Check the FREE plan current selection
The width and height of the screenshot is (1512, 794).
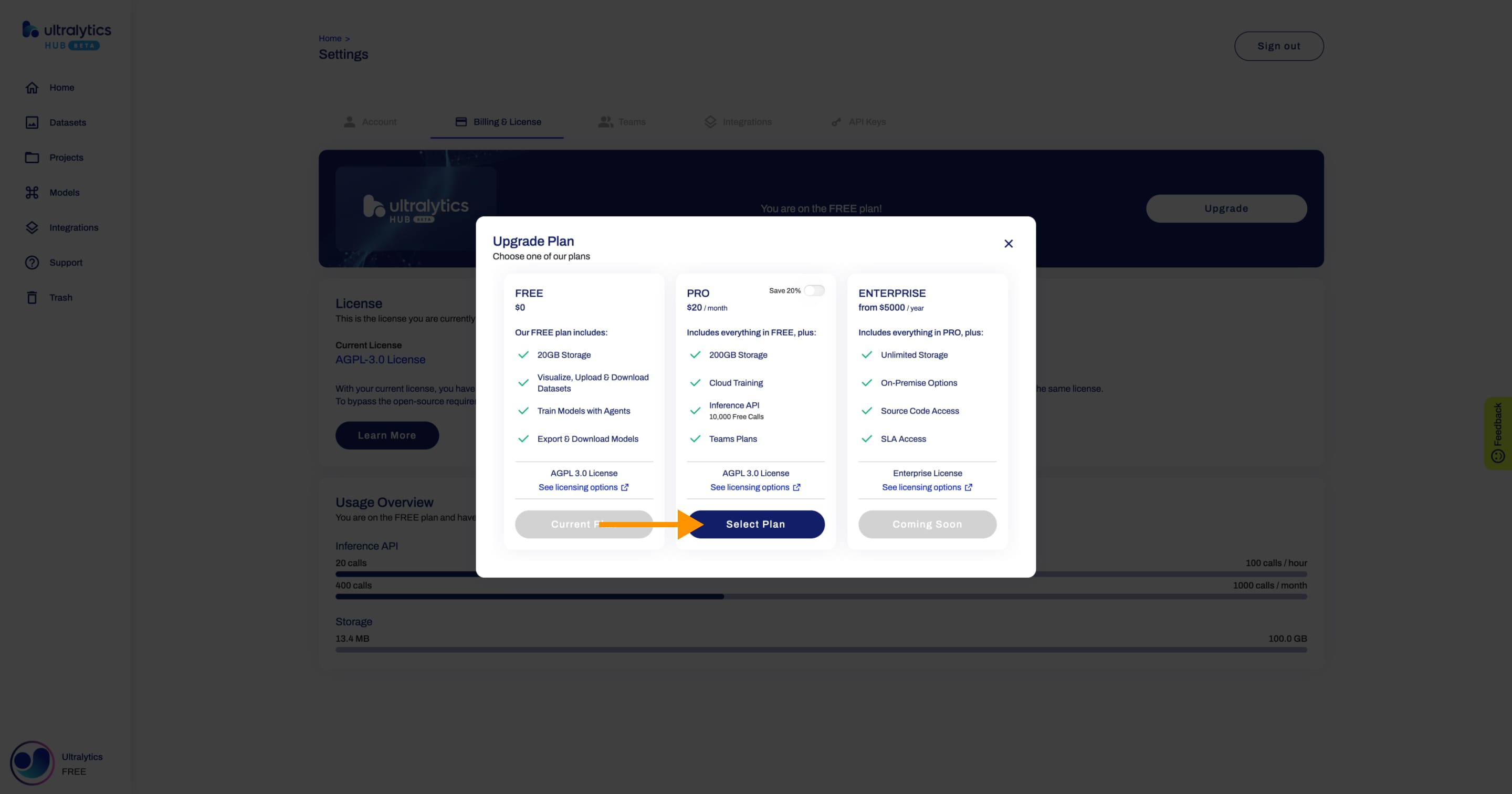(x=583, y=524)
